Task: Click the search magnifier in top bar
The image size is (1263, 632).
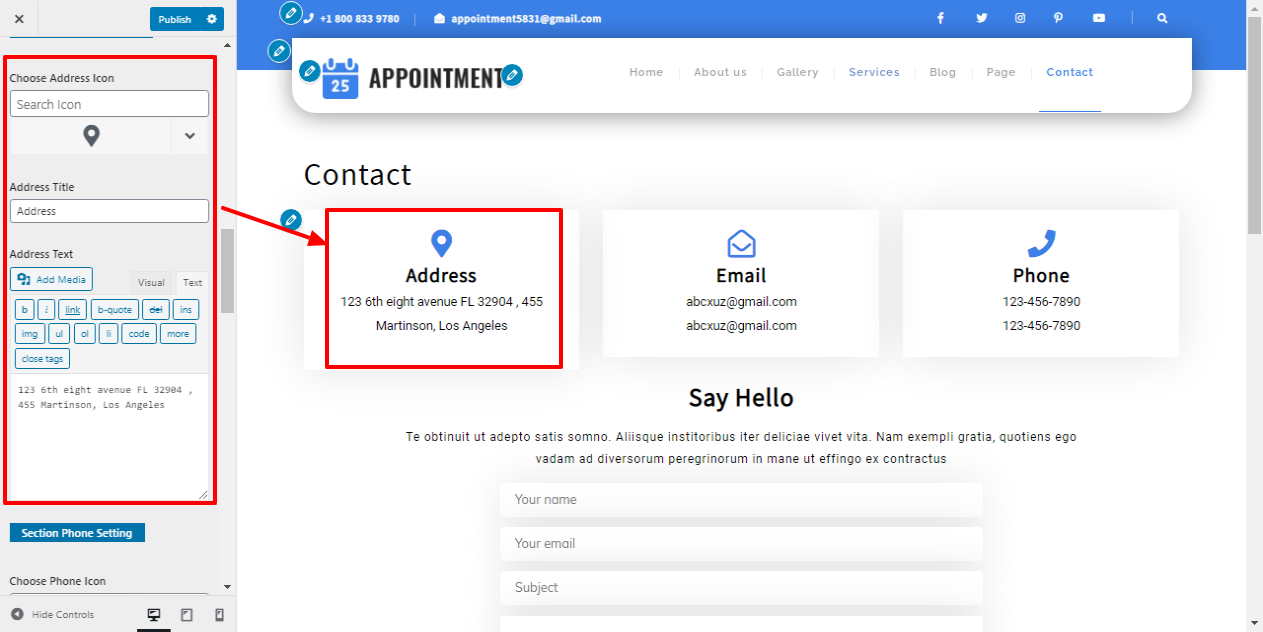Action: tap(1162, 18)
